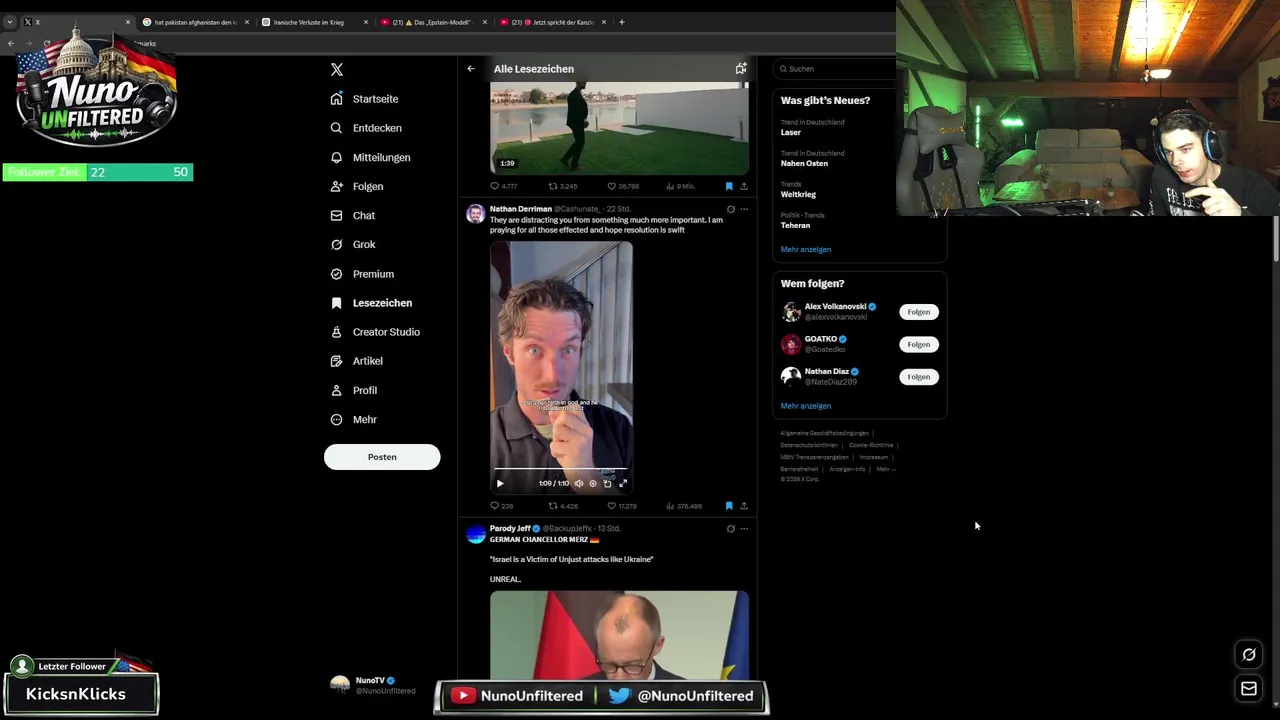
Task: Follow GOATKO
Action: [x=919, y=344]
